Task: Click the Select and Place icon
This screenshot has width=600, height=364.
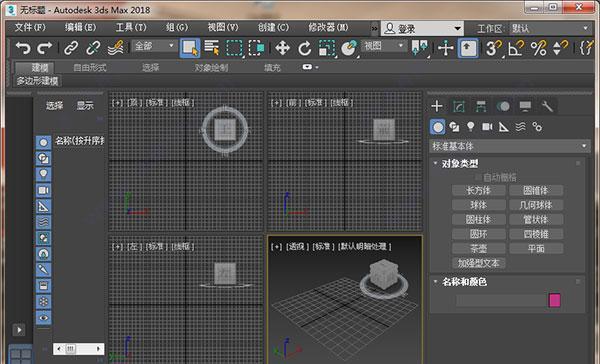Action: point(349,48)
